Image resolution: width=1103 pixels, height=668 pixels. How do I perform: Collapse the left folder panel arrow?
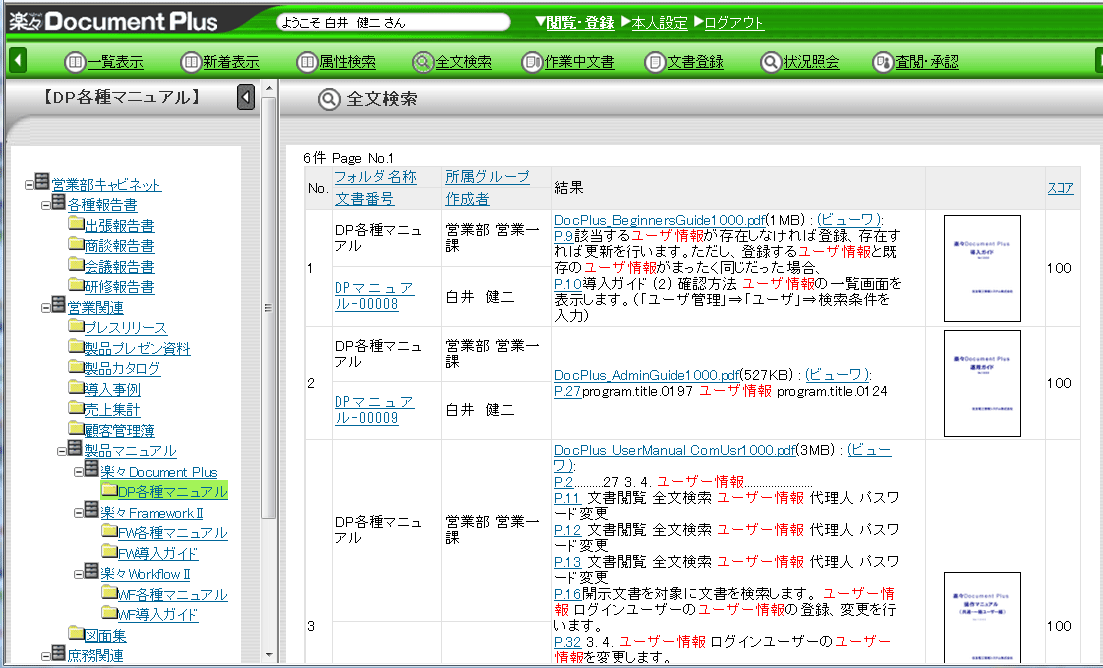pos(246,98)
